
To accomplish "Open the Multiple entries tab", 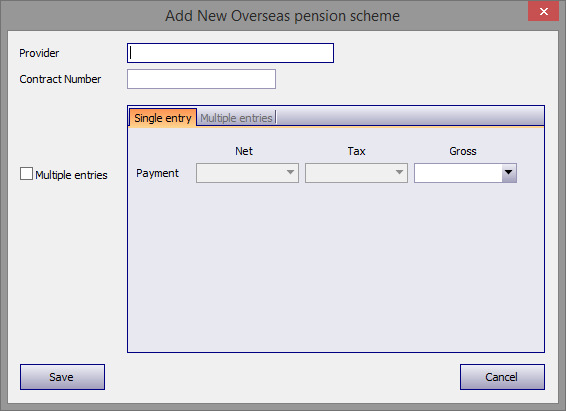I will coord(236,118).
